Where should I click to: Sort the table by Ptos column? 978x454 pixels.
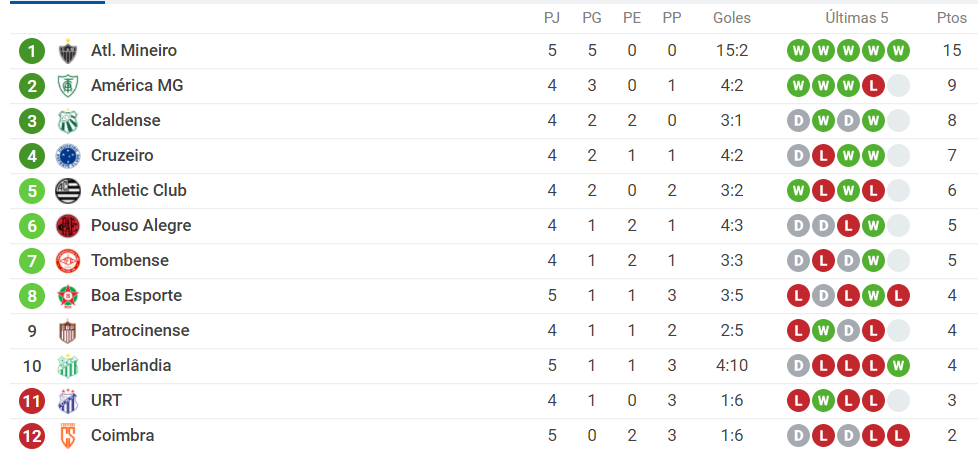[952, 18]
